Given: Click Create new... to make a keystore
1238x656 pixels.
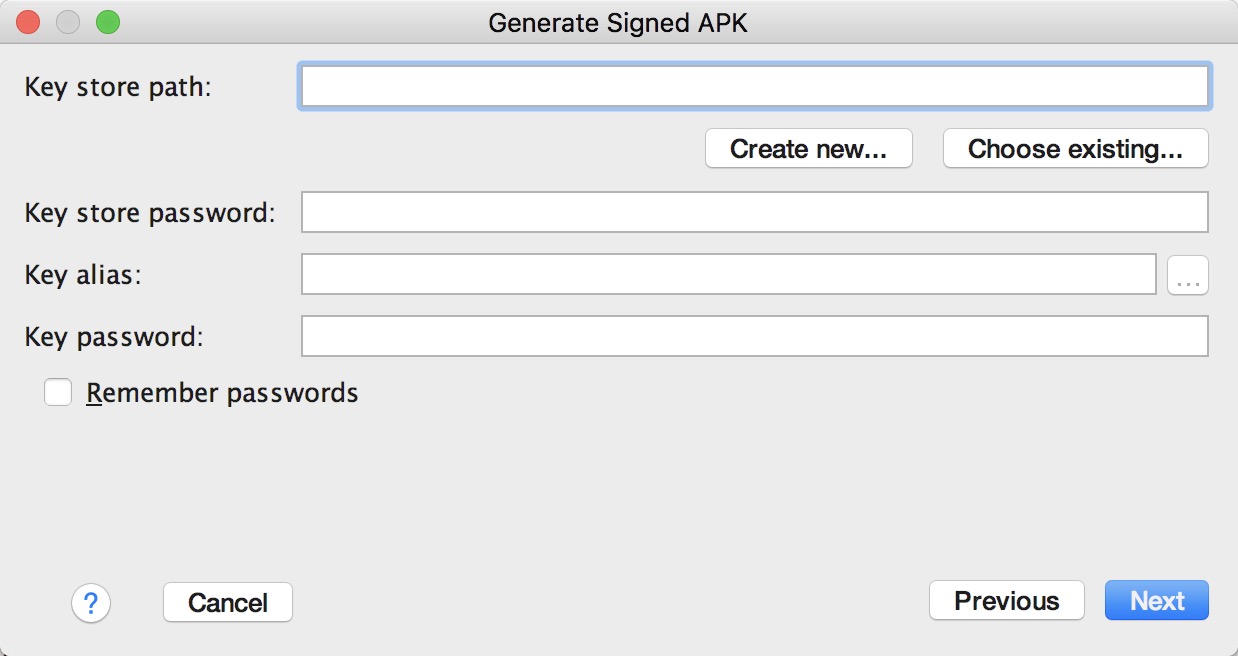Looking at the screenshot, I should tap(808, 149).
